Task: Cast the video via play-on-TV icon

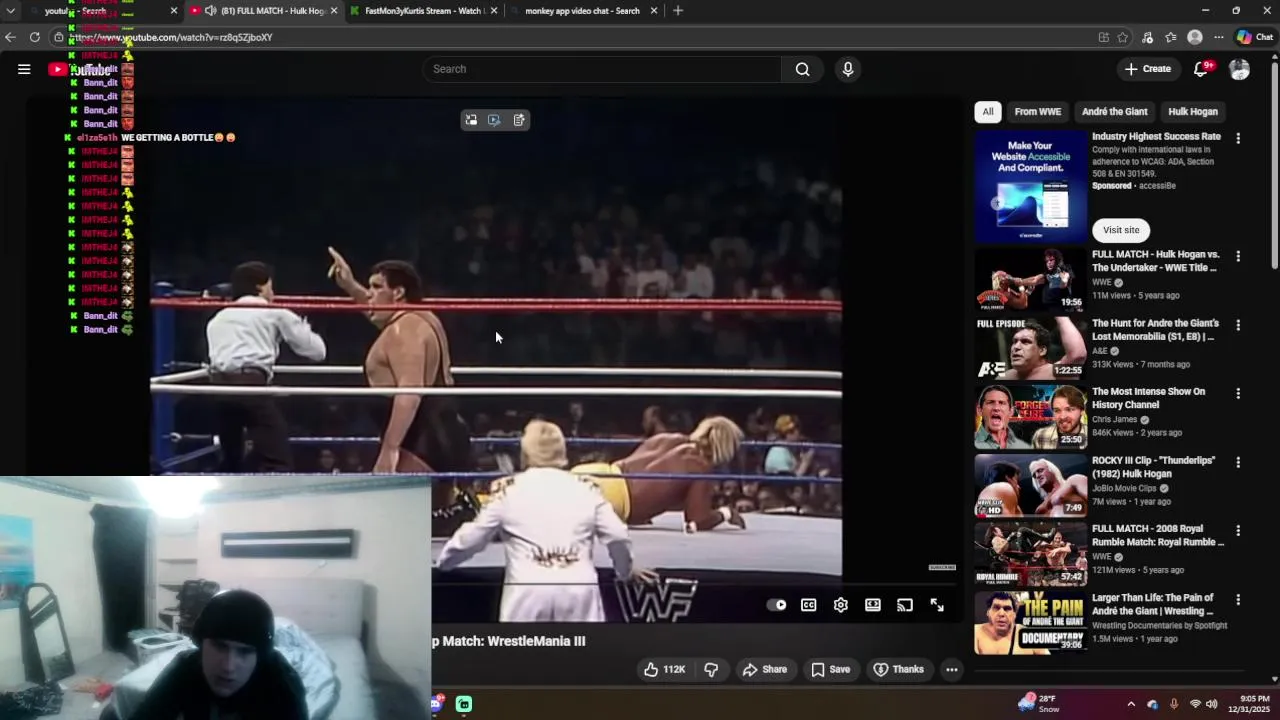Action: click(905, 605)
